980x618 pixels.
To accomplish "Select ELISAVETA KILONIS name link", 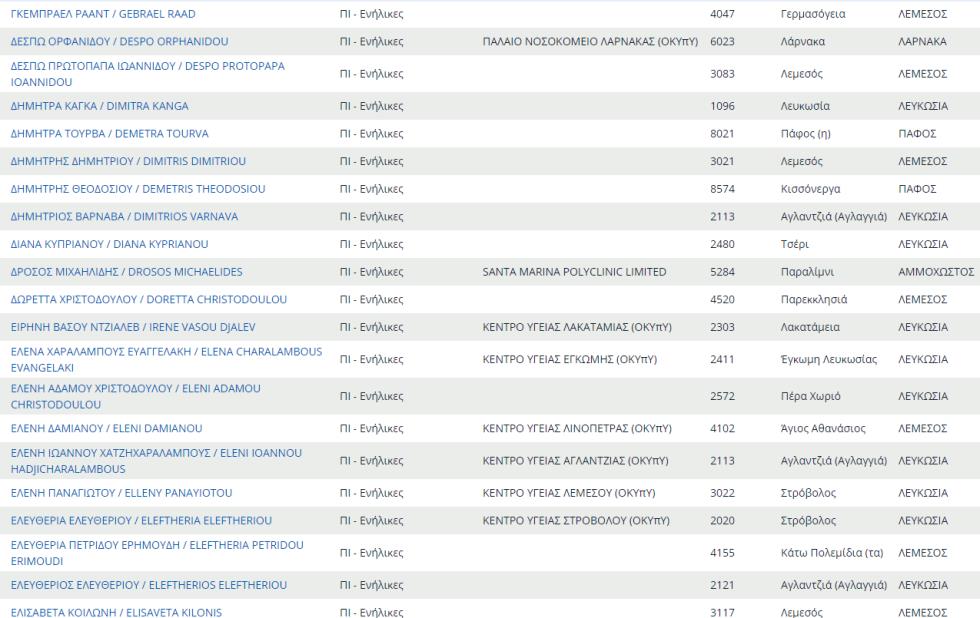I will coord(116,612).
